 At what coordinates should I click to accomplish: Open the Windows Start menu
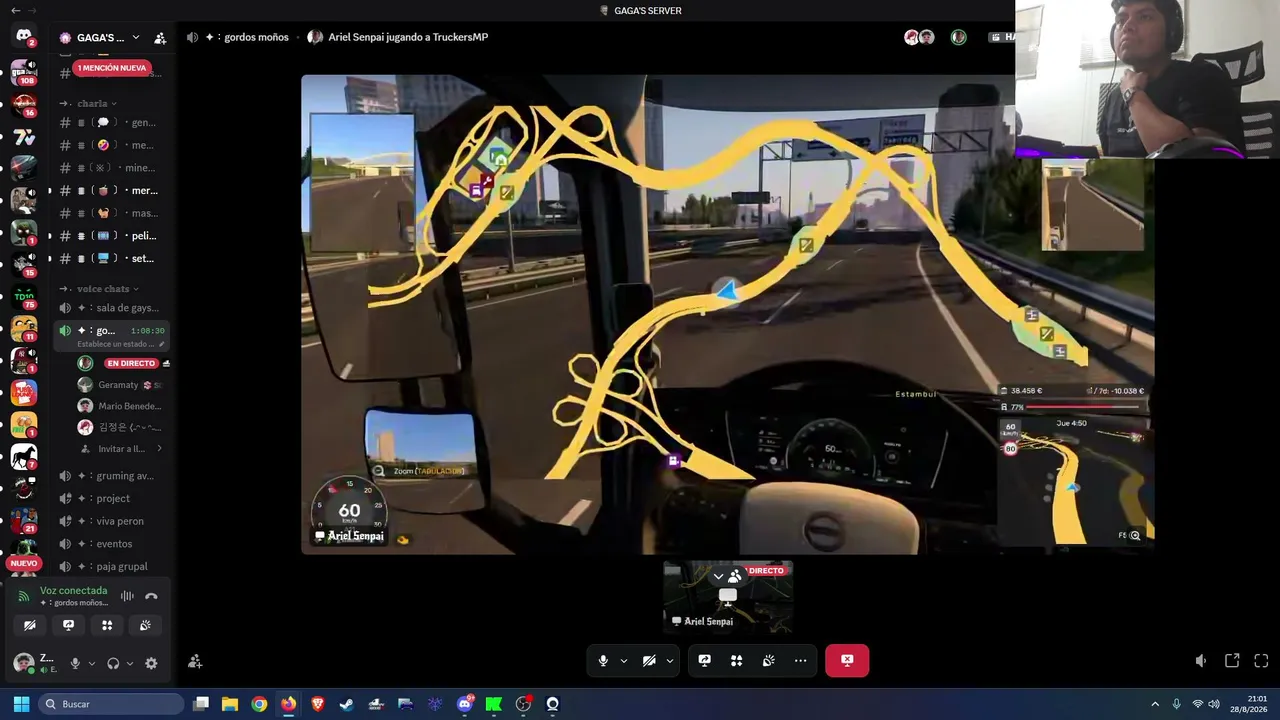[x=21, y=704]
